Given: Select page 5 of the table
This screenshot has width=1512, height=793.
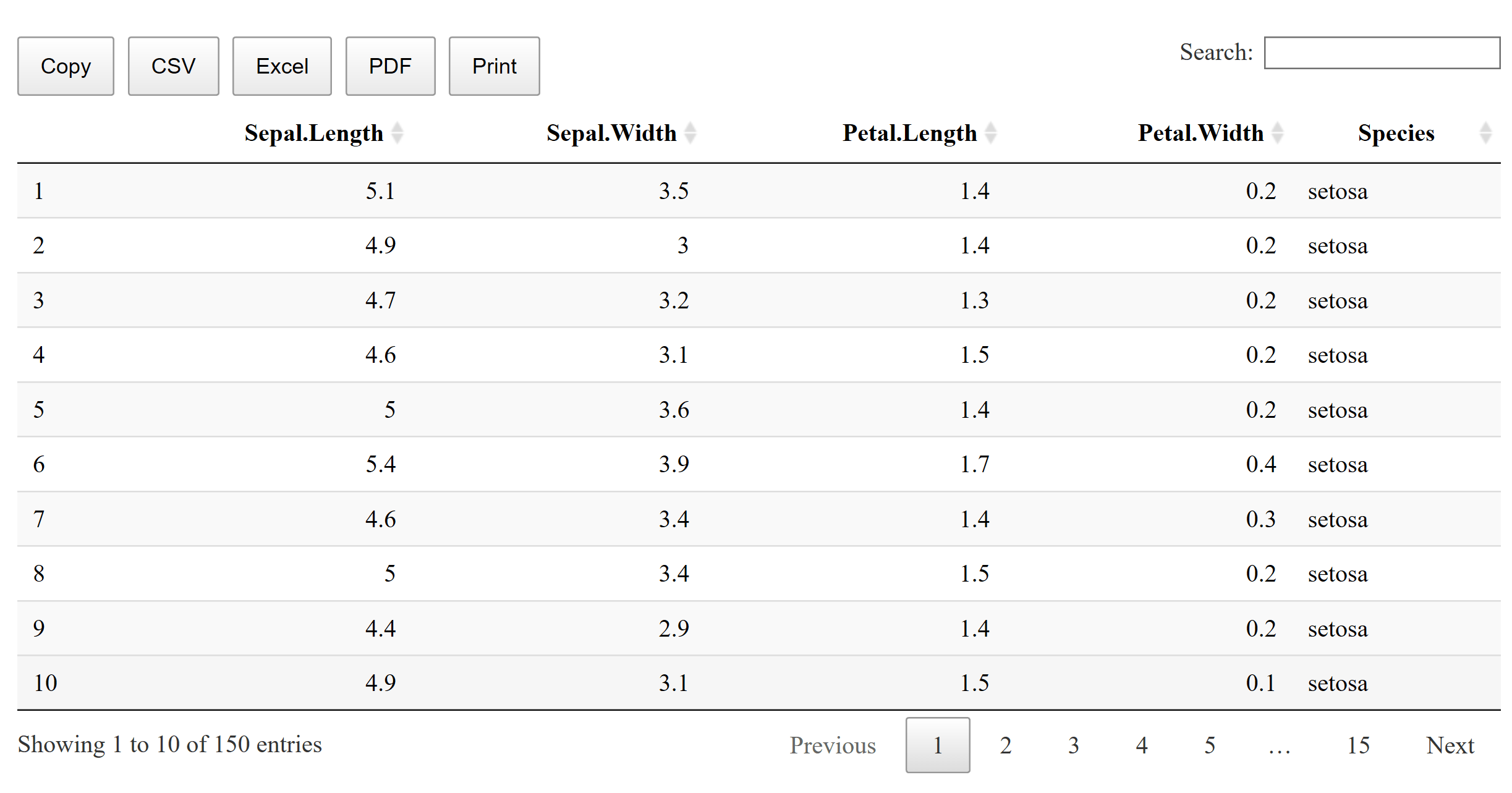Looking at the screenshot, I should pos(1209,745).
